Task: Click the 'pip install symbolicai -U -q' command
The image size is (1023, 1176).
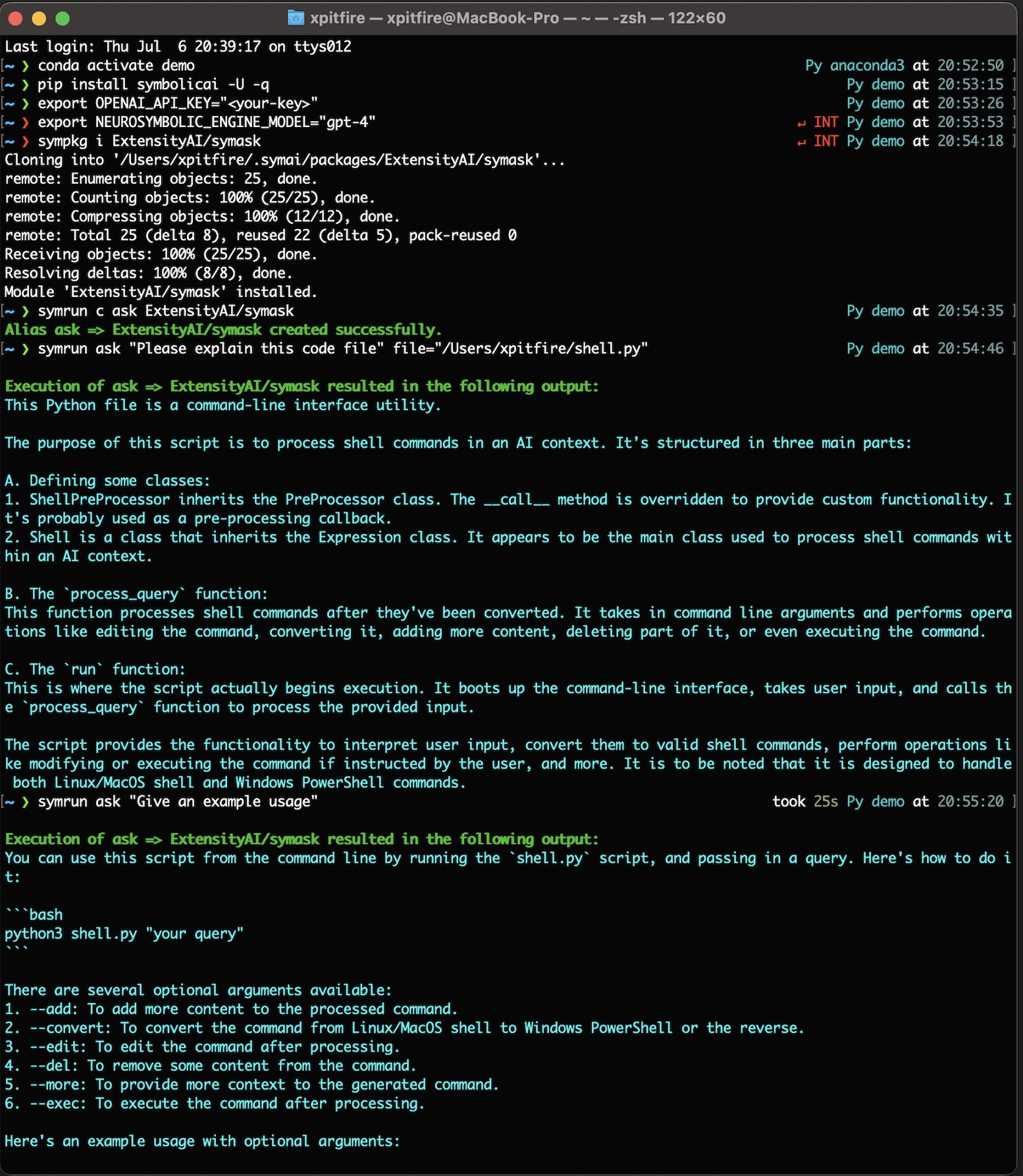Action: pos(153,84)
